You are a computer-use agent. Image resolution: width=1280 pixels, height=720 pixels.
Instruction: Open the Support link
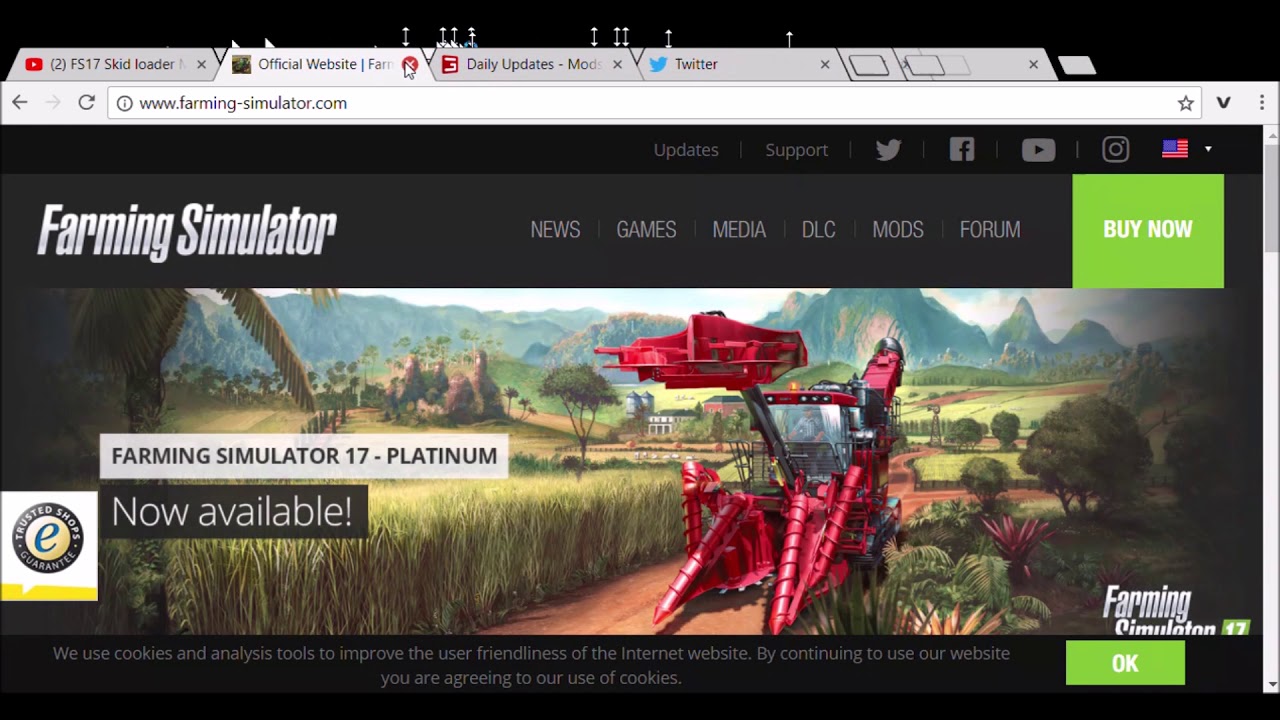pyautogui.click(x=796, y=150)
